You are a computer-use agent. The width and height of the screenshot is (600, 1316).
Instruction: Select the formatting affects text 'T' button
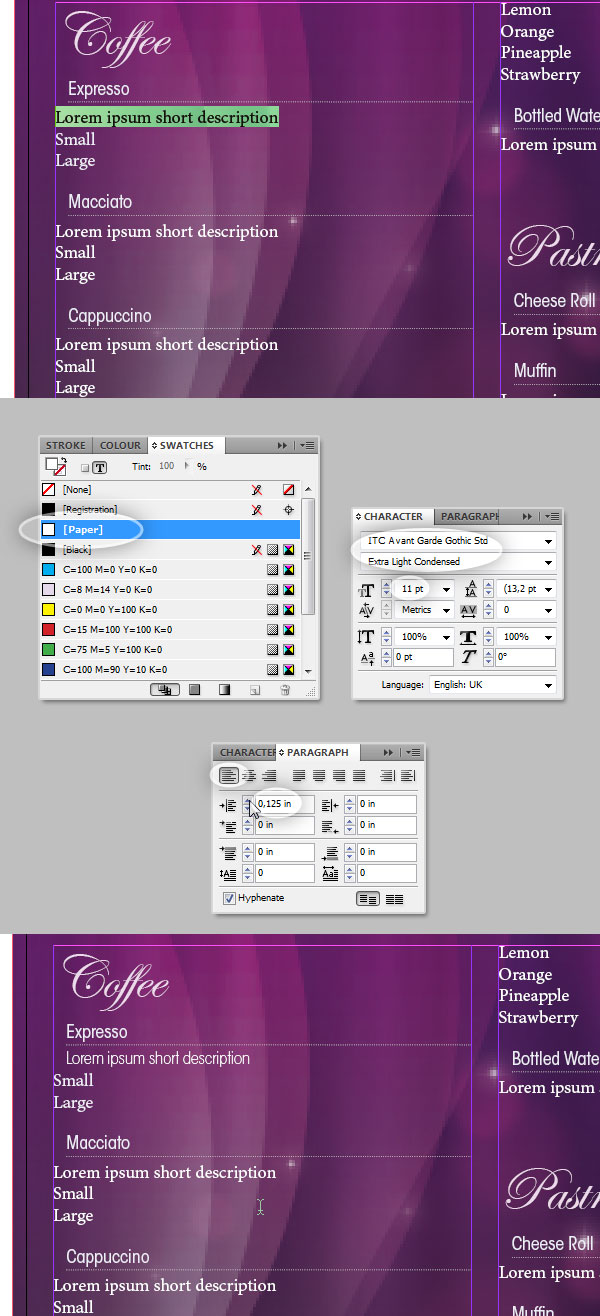tap(100, 467)
